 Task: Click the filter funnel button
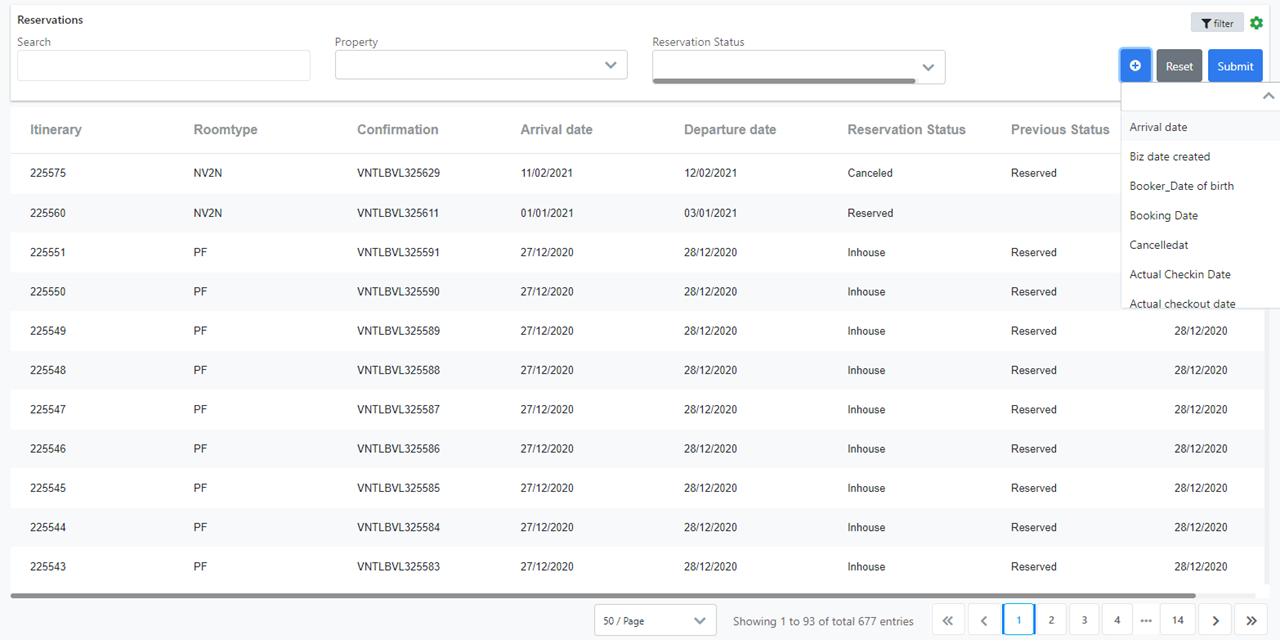(x=1217, y=23)
